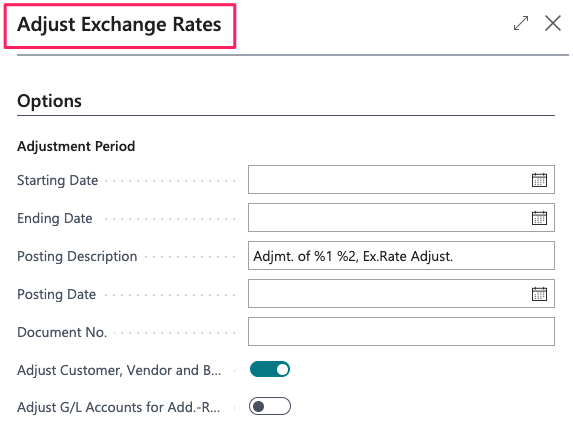Expand the dialog to full screen
Image resolution: width=573 pixels, height=440 pixels.
[521, 23]
